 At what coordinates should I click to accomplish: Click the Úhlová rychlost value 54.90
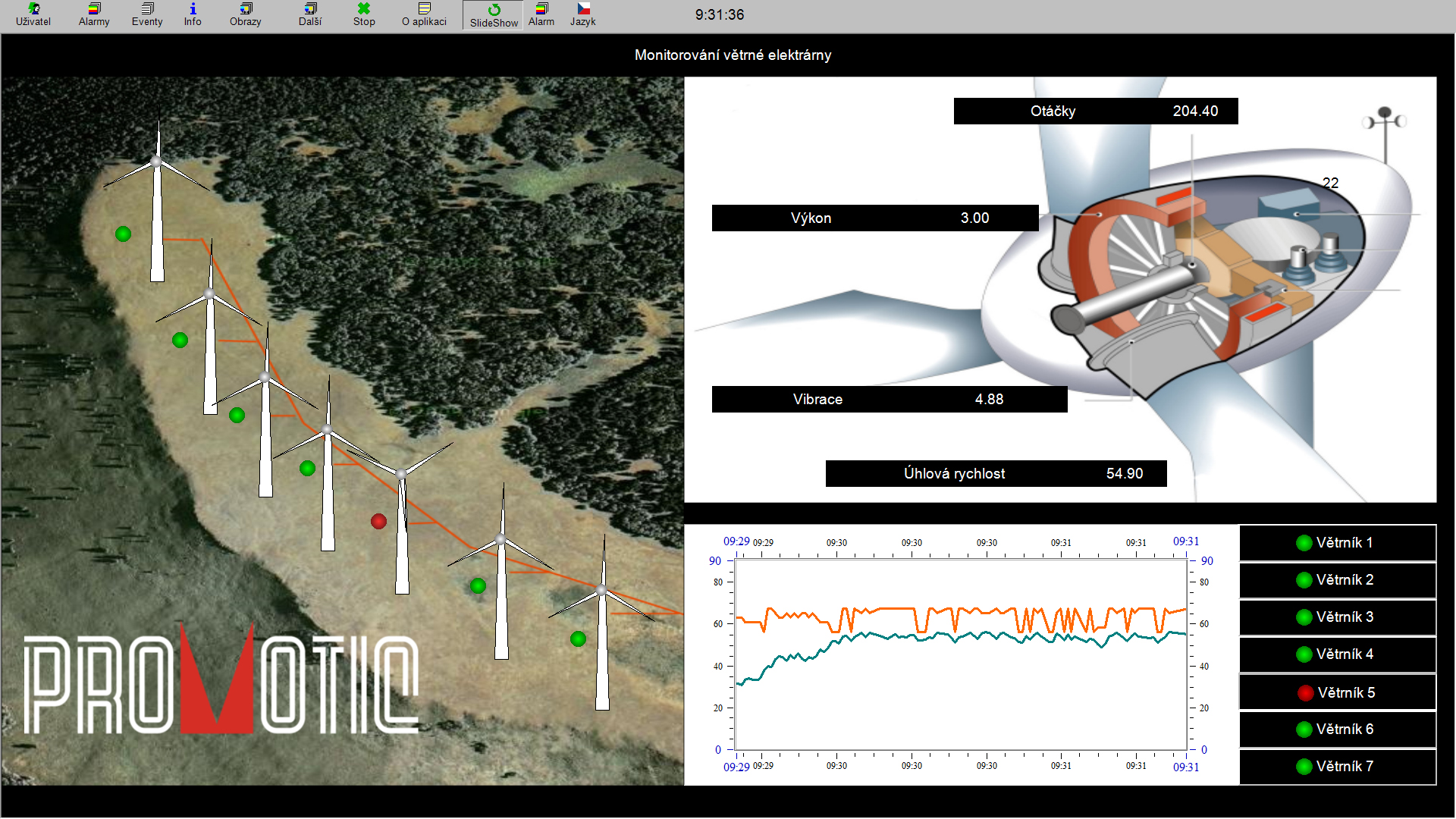(1124, 474)
